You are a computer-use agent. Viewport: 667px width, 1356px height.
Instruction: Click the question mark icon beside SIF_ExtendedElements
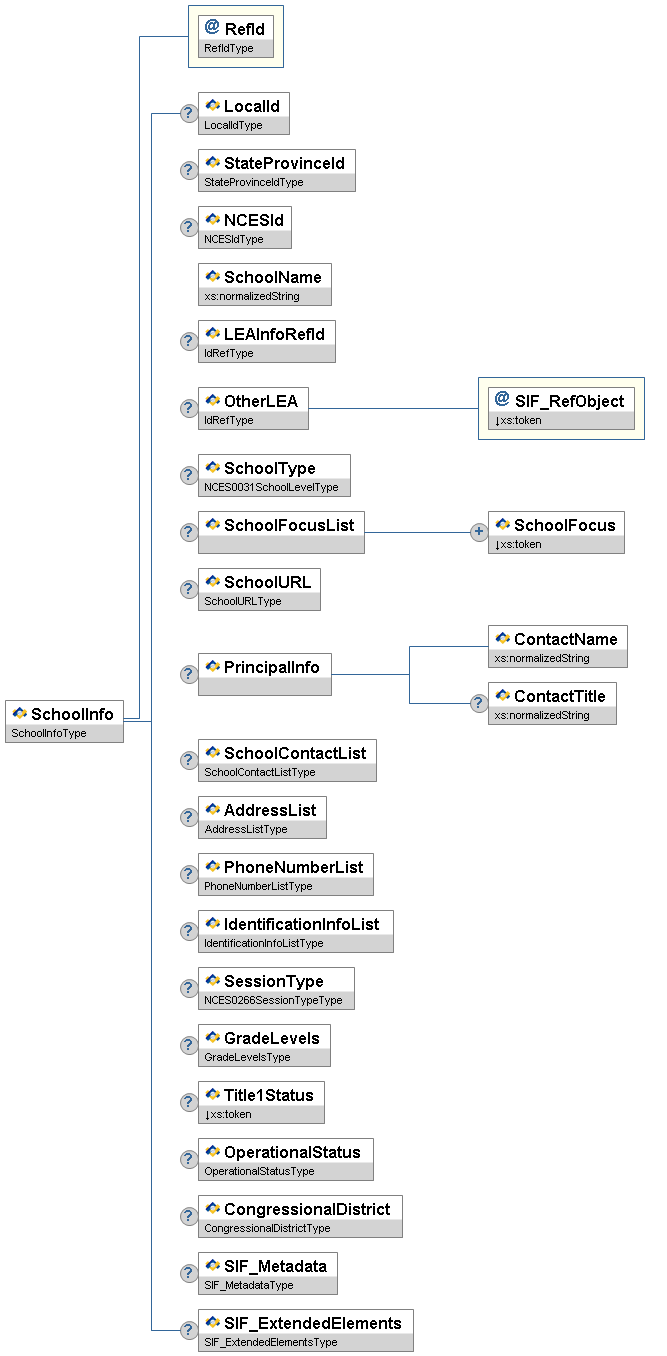pyautogui.click(x=188, y=1330)
